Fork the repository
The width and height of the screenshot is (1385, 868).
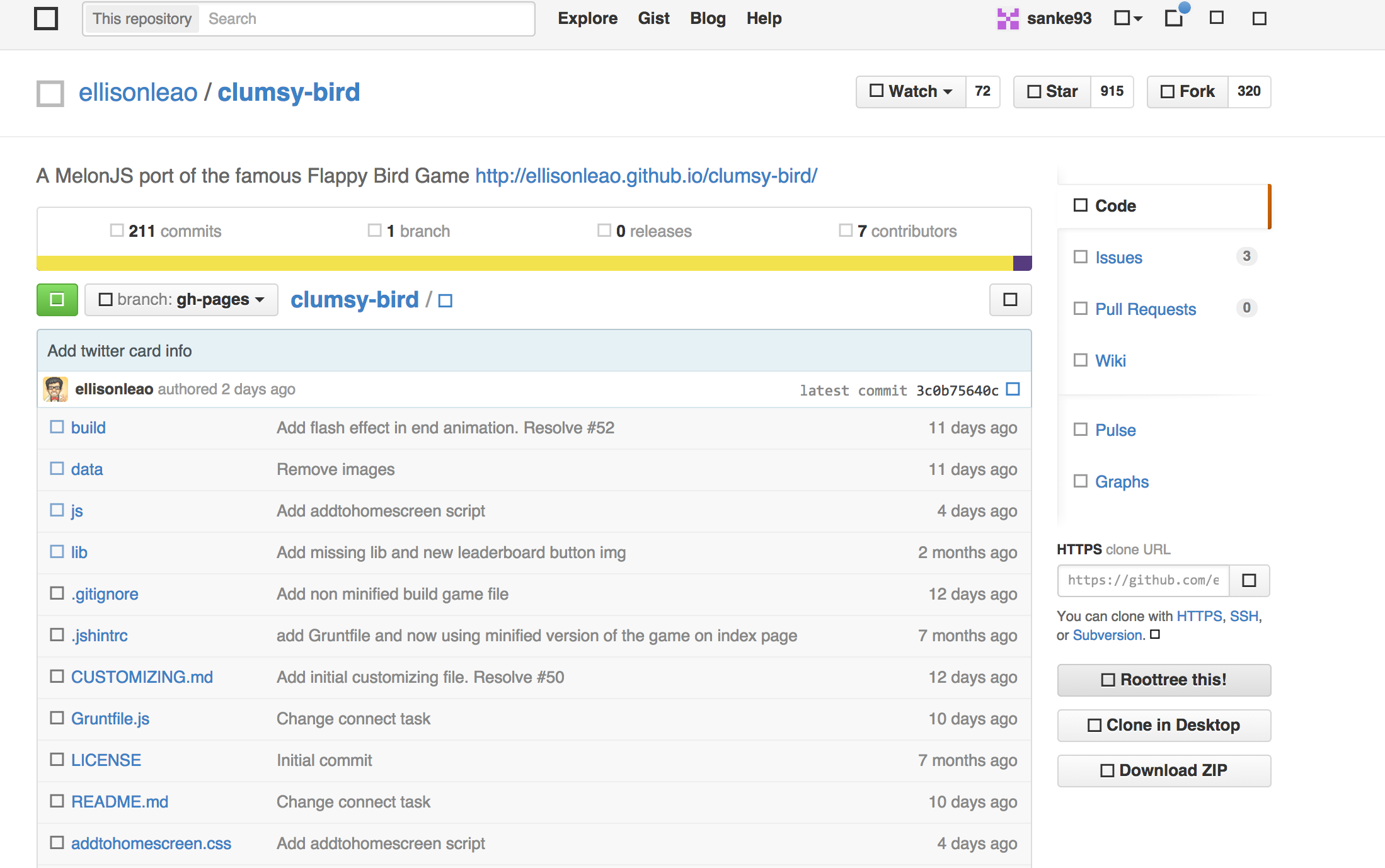(1187, 92)
